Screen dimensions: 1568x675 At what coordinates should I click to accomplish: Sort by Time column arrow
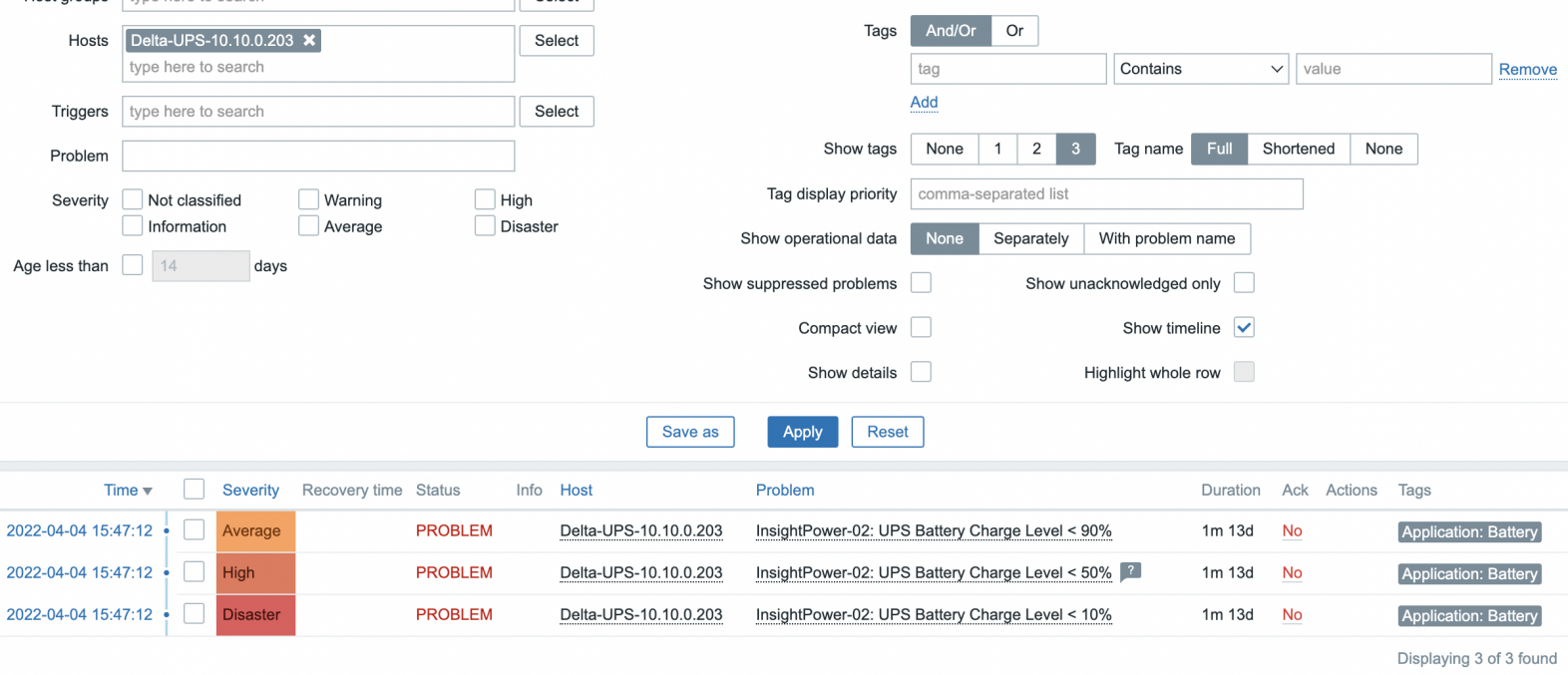point(148,491)
